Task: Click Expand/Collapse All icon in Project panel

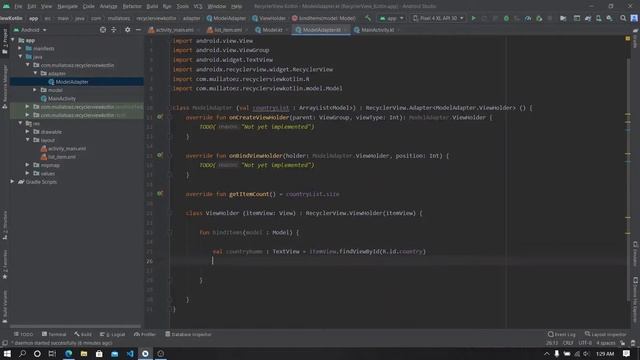Action: (x=114, y=30)
